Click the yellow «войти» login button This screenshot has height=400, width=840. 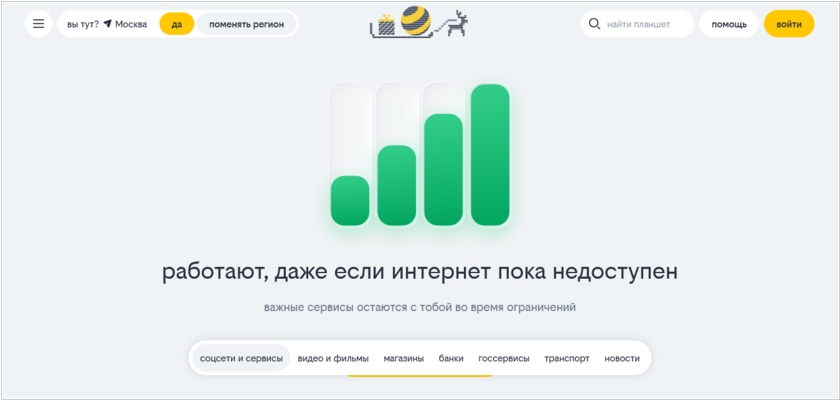pyautogui.click(x=789, y=24)
